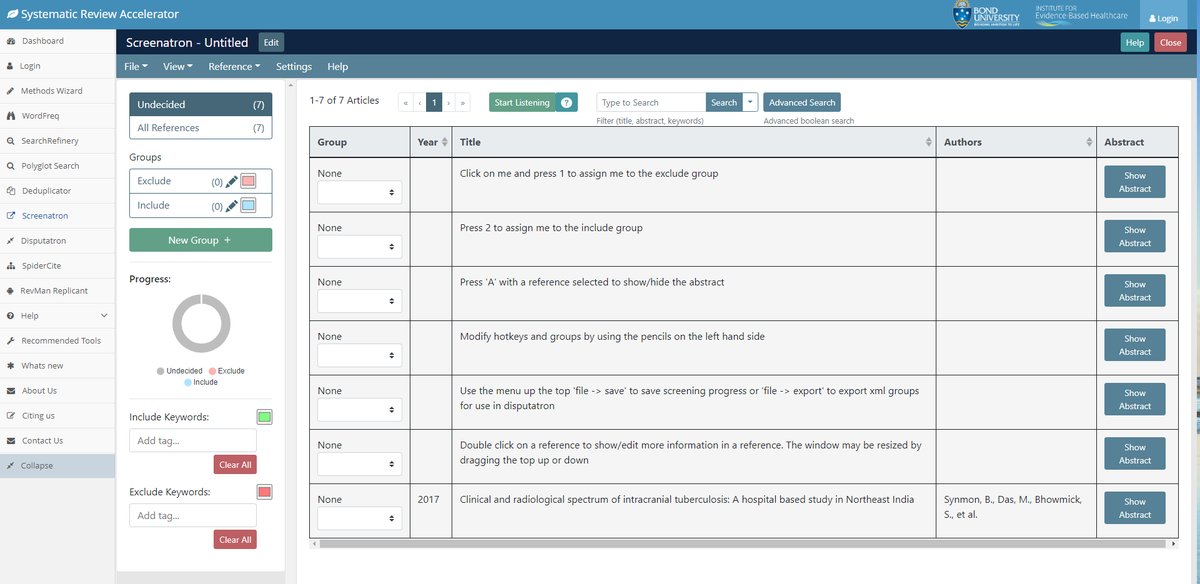Sort the table by Authors column
This screenshot has width=1200, height=584.
1016,142
